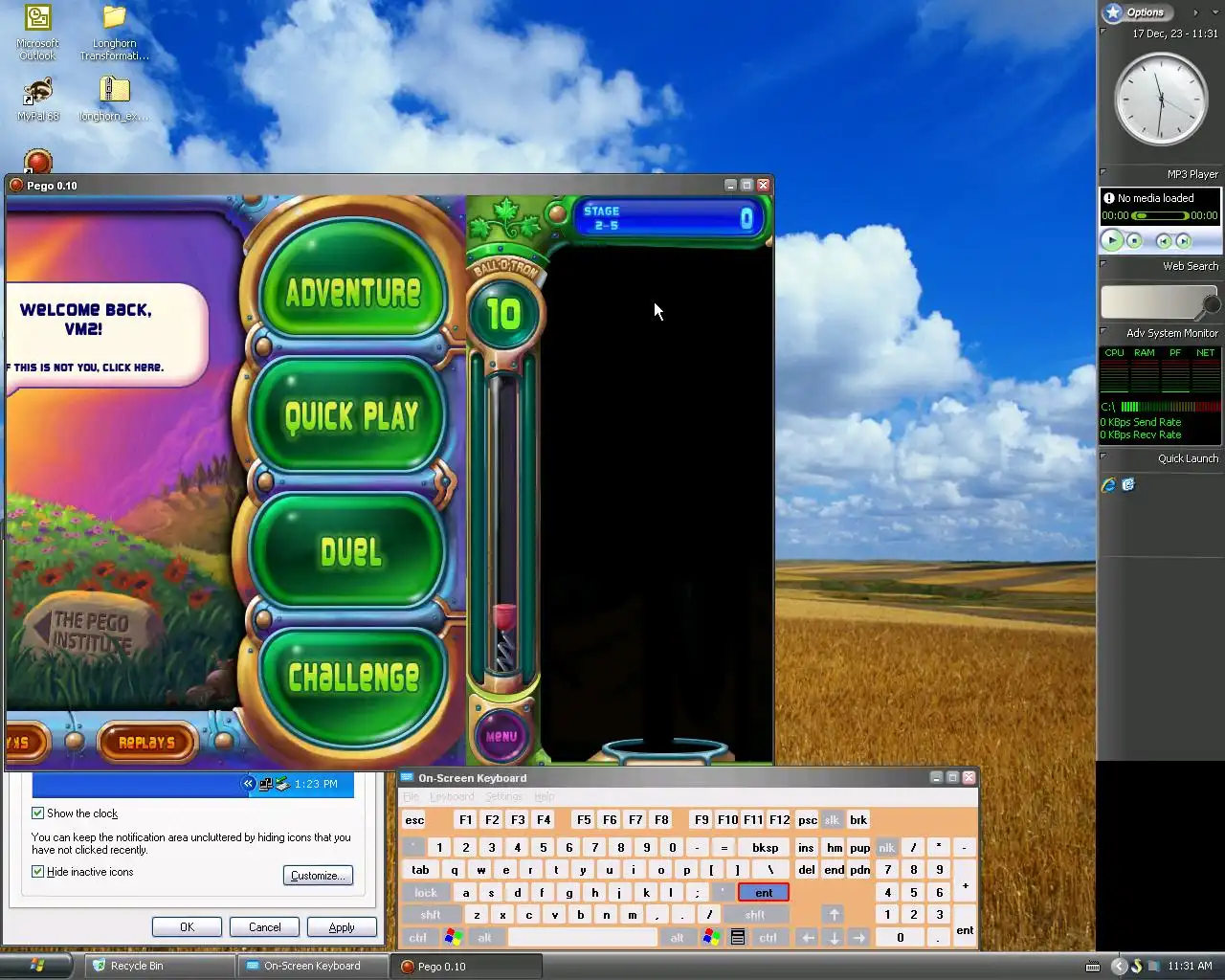The image size is (1225, 980).
Task: Open the Settings menu in On-Screen Keyboard
Action: [503, 796]
